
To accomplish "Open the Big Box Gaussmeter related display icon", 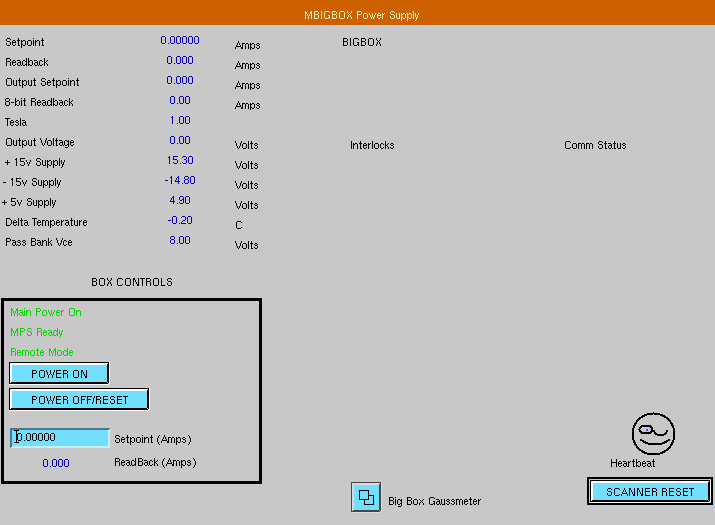I will click(x=366, y=497).
